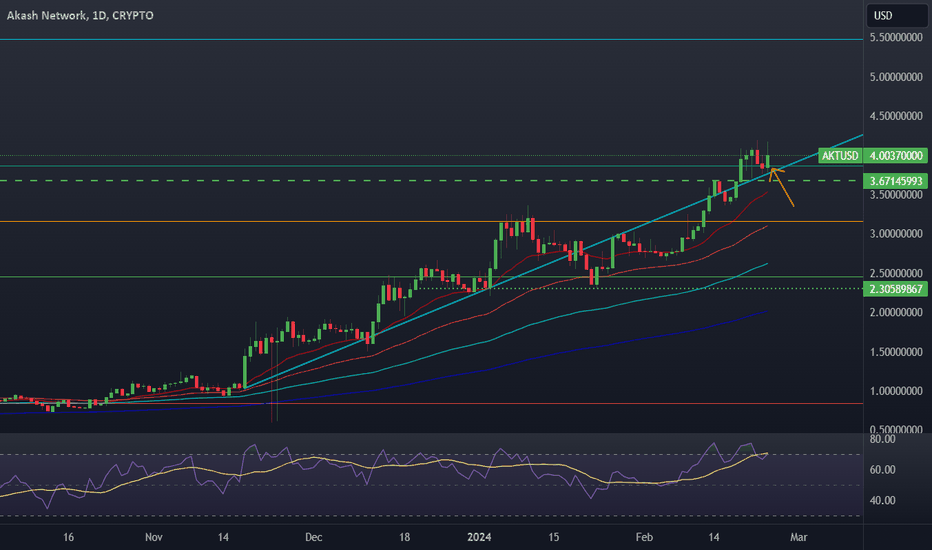Click the 1.50000000 price axis value

pos(896,352)
